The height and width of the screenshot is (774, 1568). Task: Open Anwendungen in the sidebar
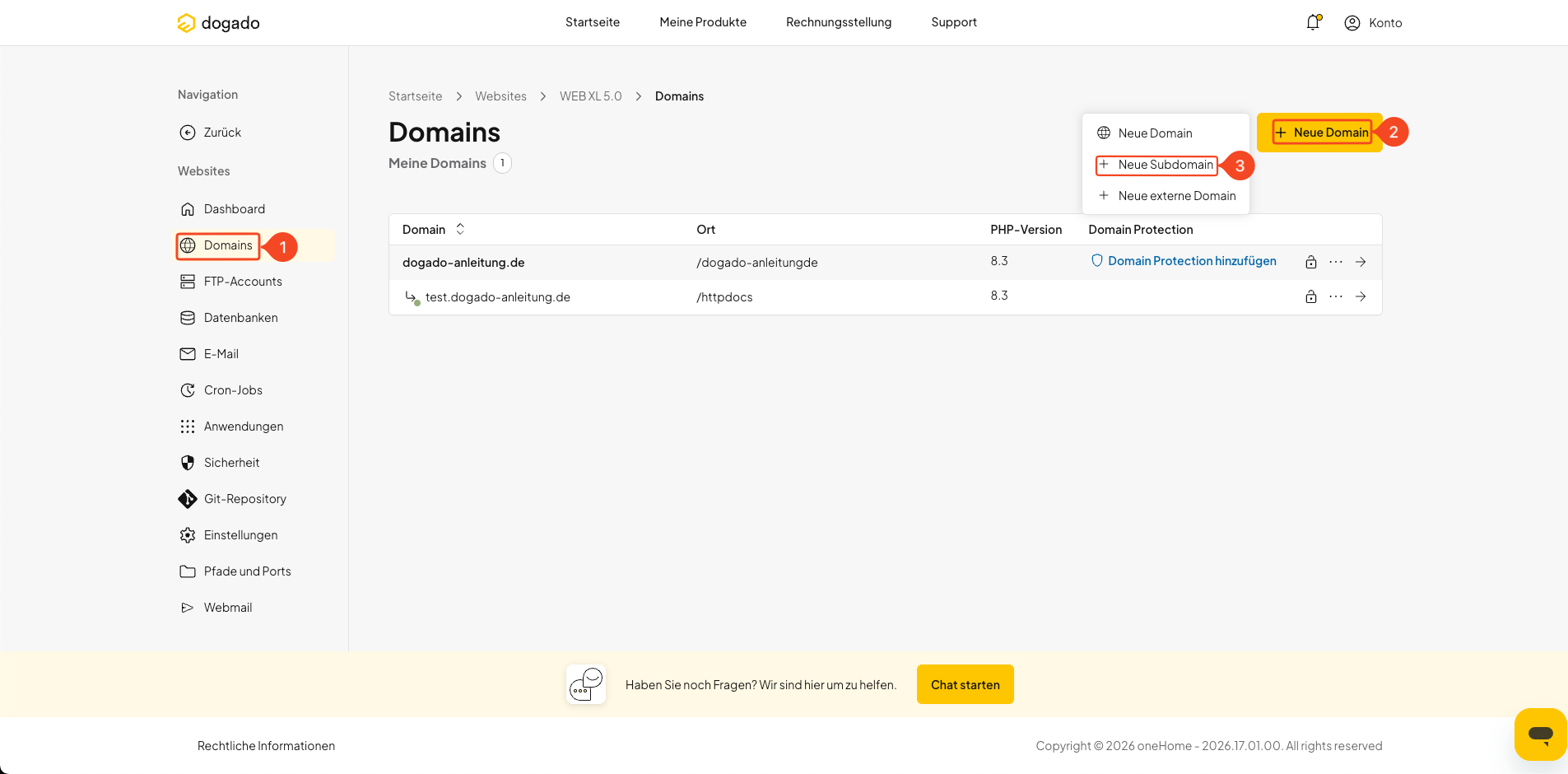[x=231, y=427]
